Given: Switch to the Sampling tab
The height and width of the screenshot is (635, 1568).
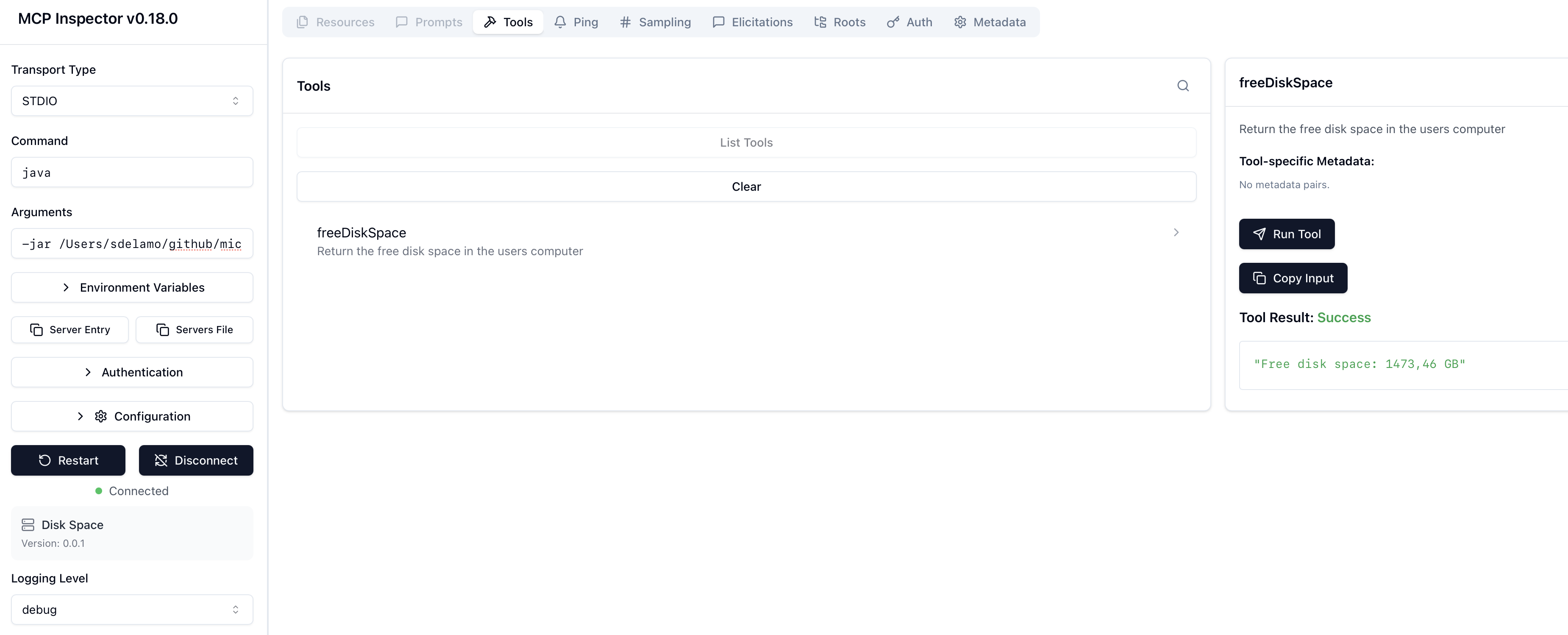Looking at the screenshot, I should click(x=655, y=22).
